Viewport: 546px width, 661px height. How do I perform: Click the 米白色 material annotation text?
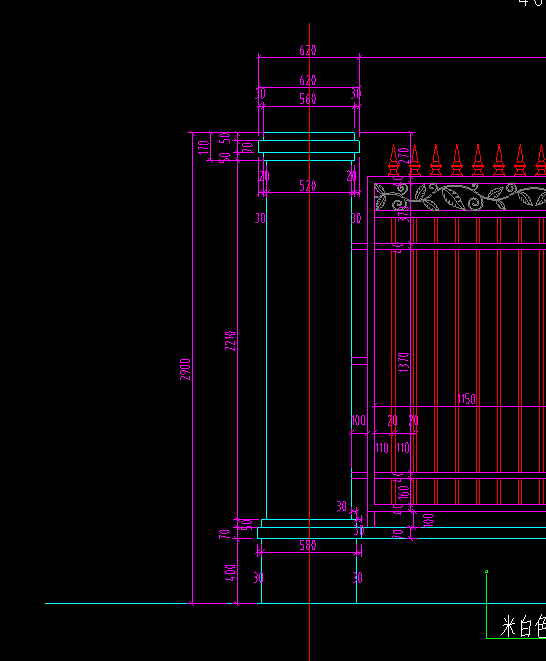click(x=523, y=626)
